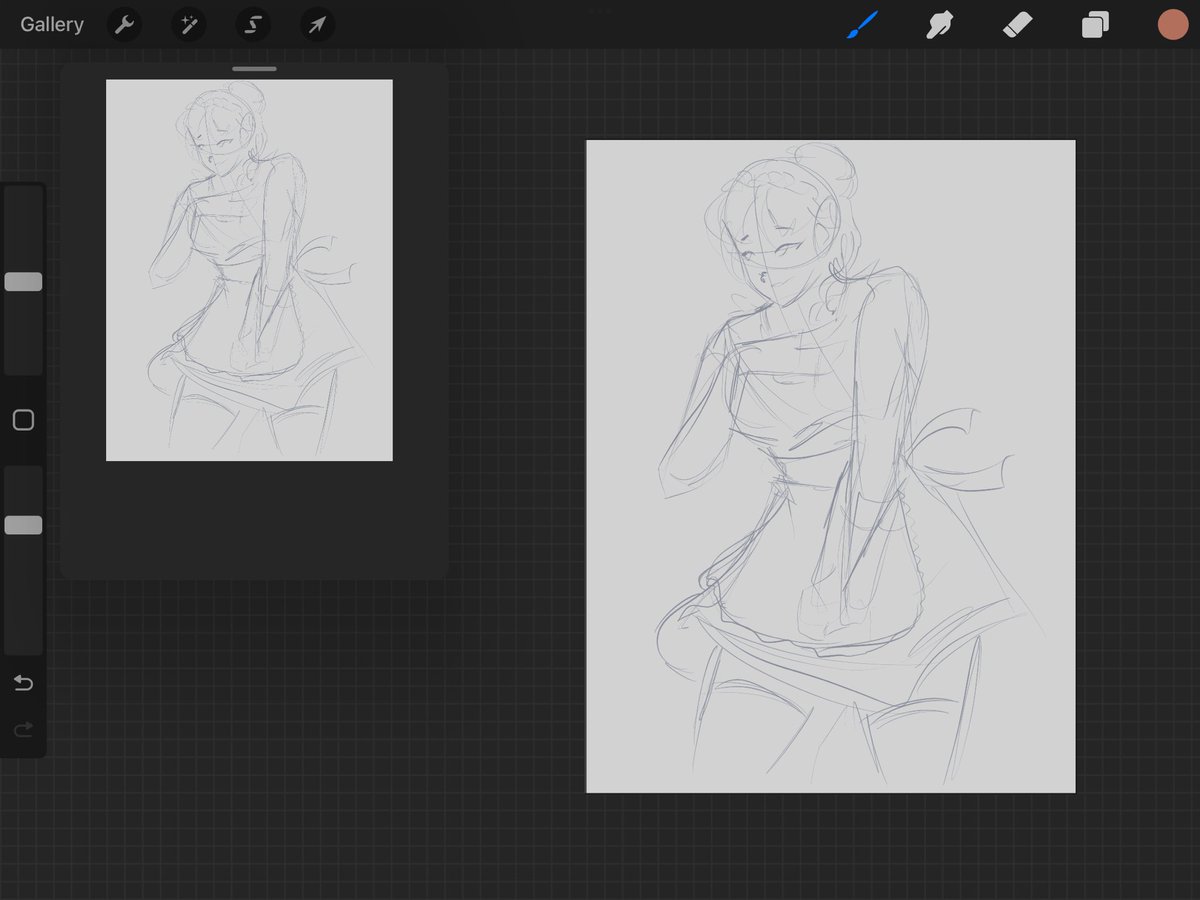This screenshot has height=900, width=1200.
Task: Tap the sketch in the Reference window
Action: tap(249, 270)
